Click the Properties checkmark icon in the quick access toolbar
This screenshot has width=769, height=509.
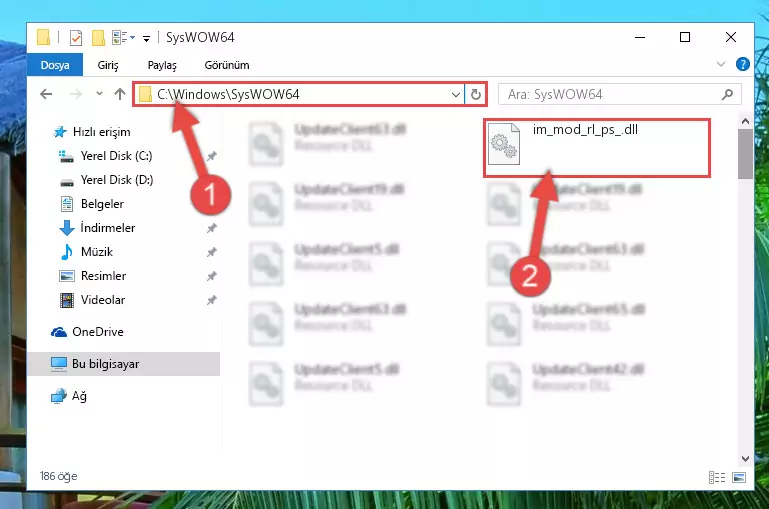pyautogui.click(x=76, y=38)
